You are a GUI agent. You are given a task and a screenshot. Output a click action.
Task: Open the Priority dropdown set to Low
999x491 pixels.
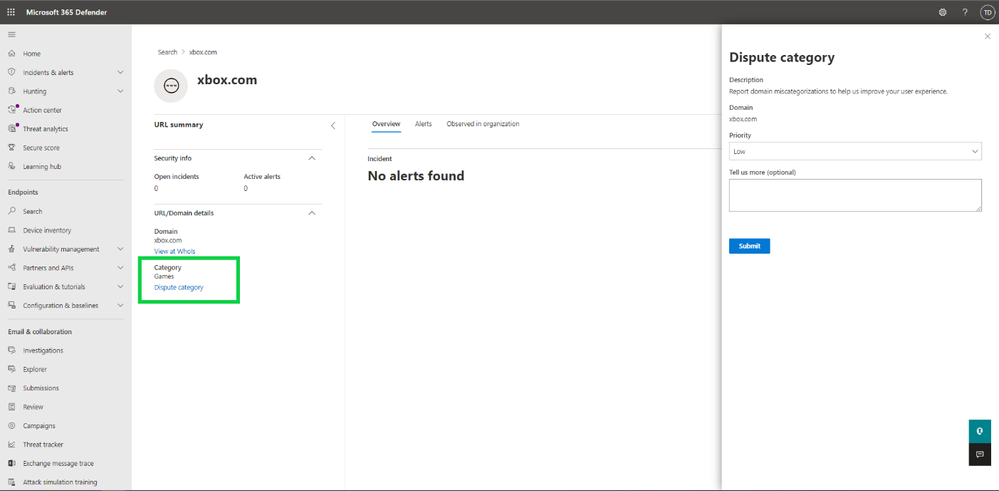tap(855, 151)
